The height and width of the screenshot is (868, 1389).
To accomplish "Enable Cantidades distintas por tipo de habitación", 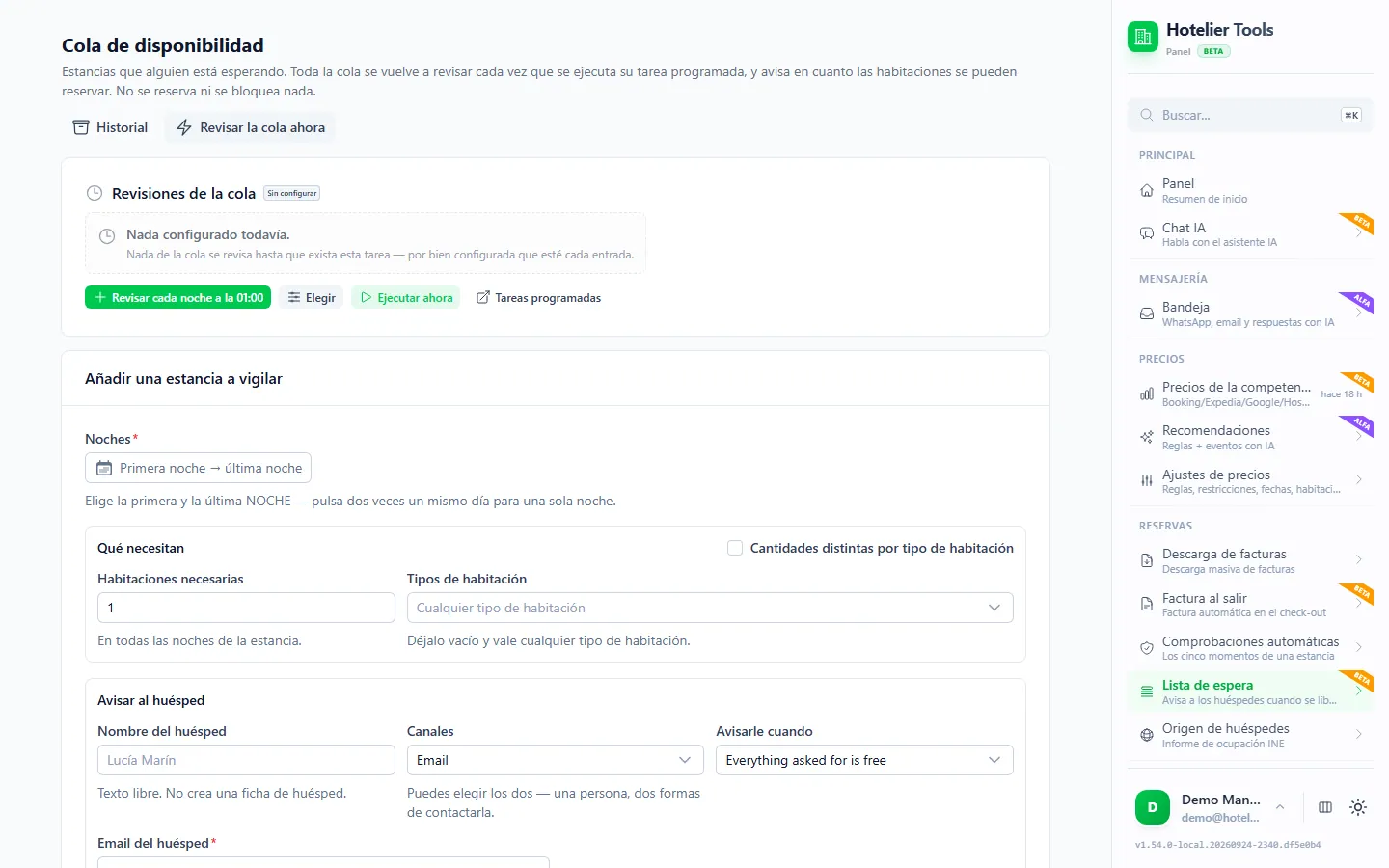I will pyautogui.click(x=735, y=548).
